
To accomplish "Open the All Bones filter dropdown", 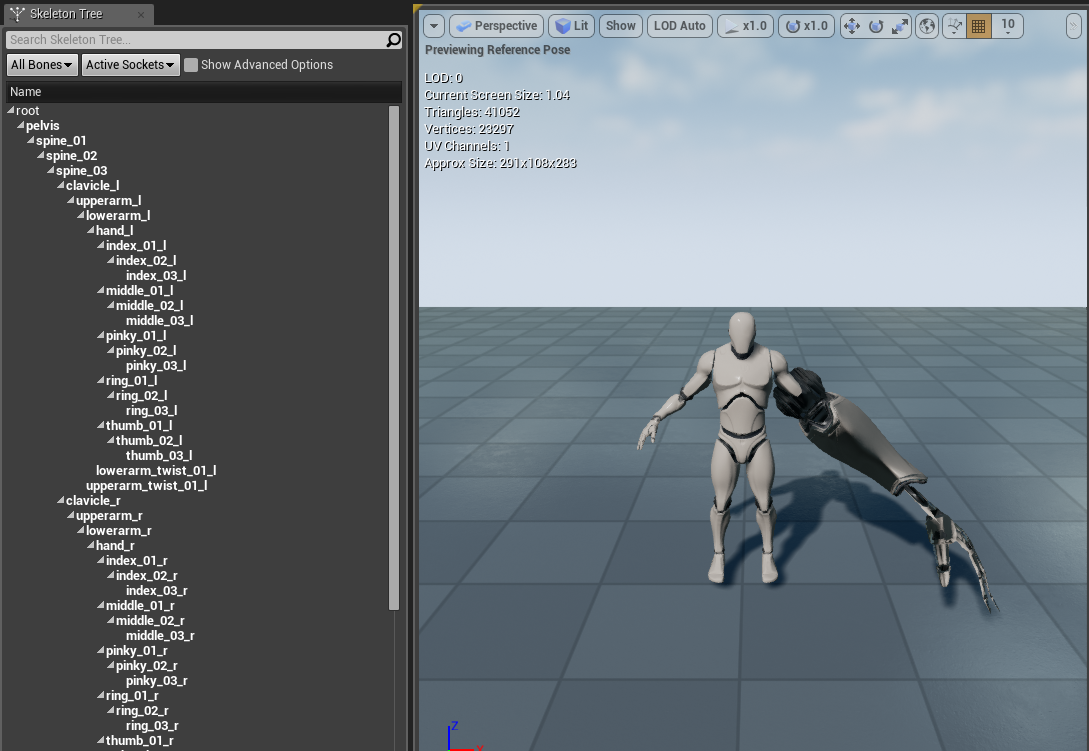I will (42, 65).
